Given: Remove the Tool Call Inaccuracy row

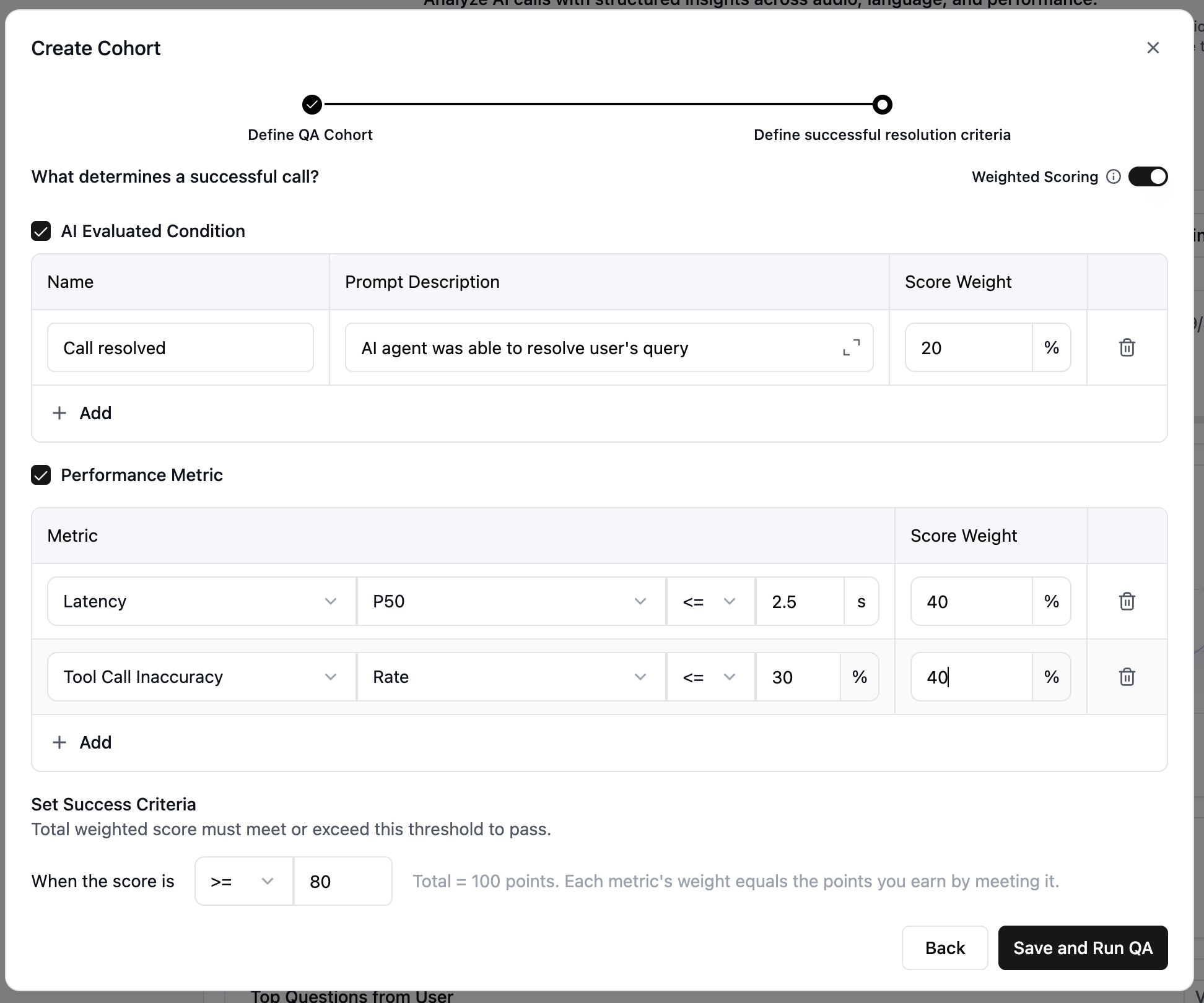Looking at the screenshot, I should pyautogui.click(x=1127, y=677).
